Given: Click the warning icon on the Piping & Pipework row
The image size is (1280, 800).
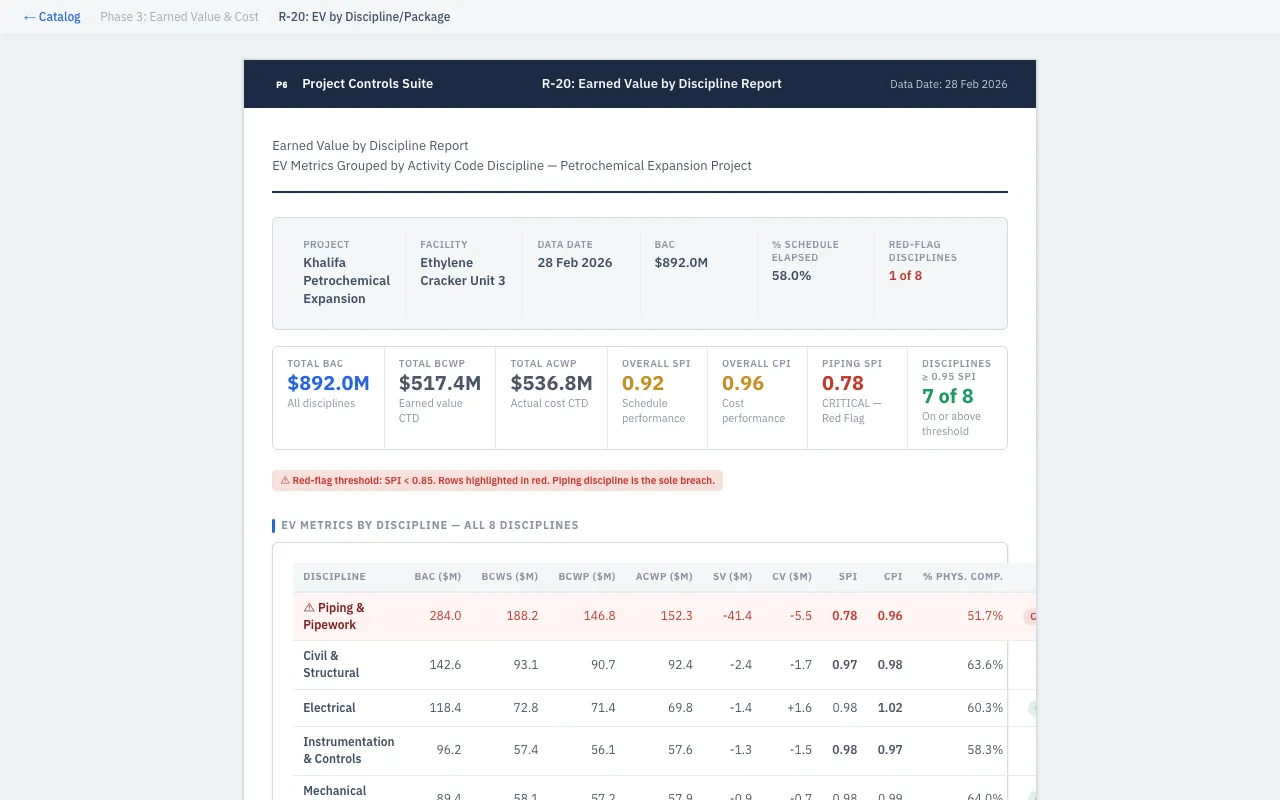Looking at the screenshot, I should [309, 608].
